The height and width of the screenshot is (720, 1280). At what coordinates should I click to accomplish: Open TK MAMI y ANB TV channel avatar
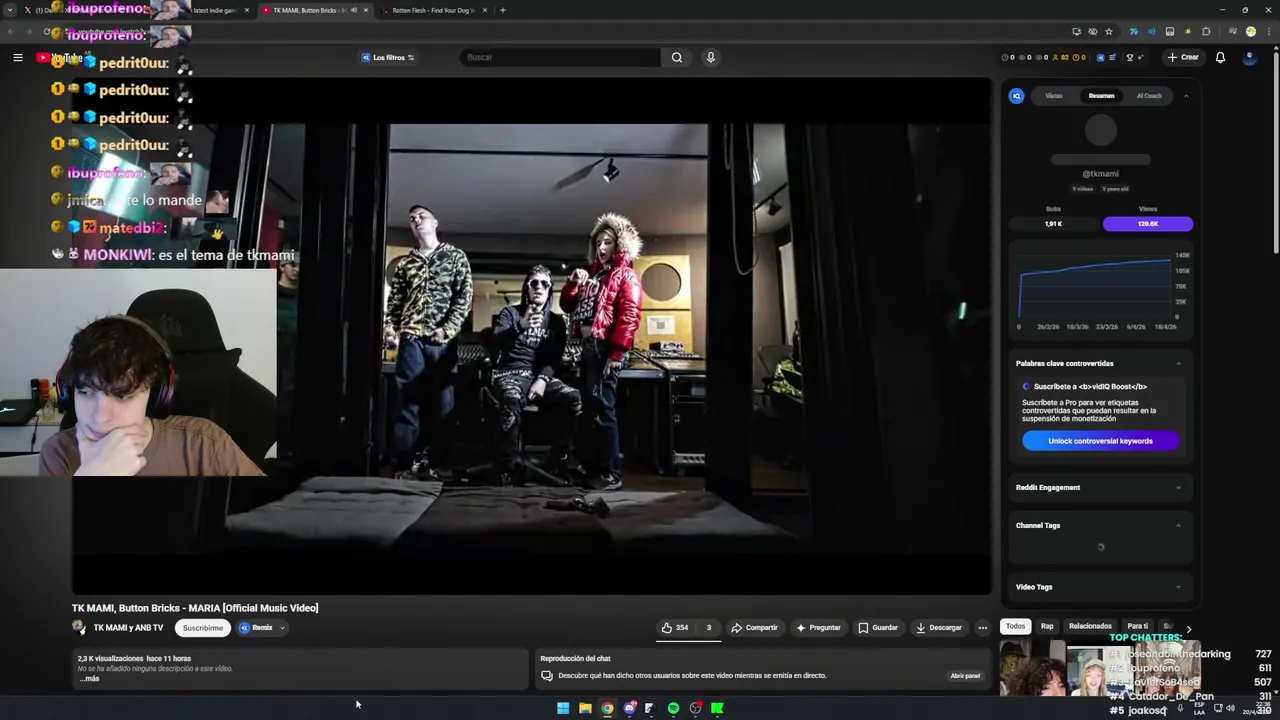coord(79,628)
